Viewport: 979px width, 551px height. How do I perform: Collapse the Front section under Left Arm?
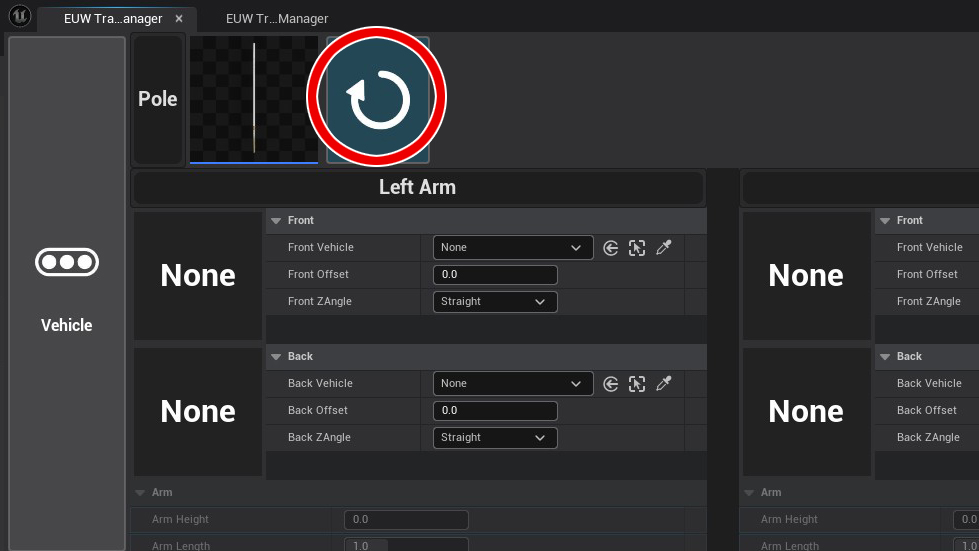[x=276, y=221]
